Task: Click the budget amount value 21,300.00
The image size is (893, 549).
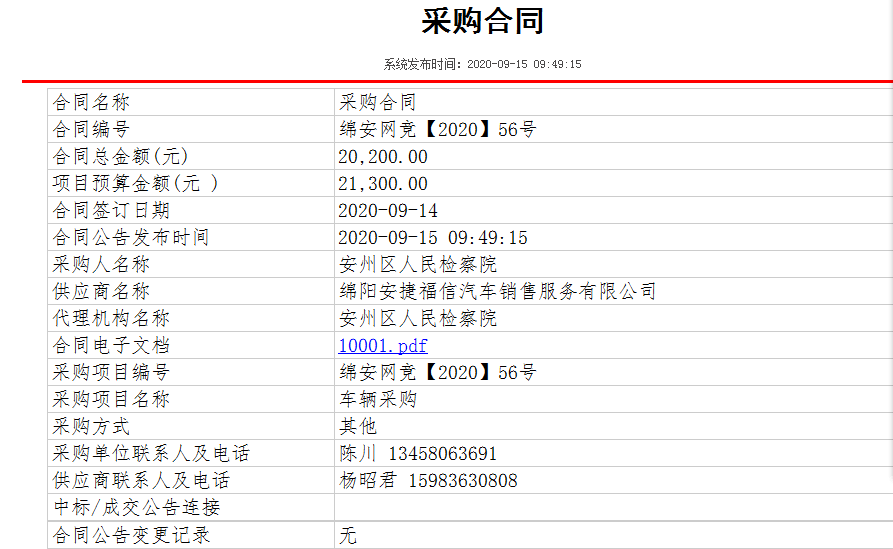Action: point(383,183)
